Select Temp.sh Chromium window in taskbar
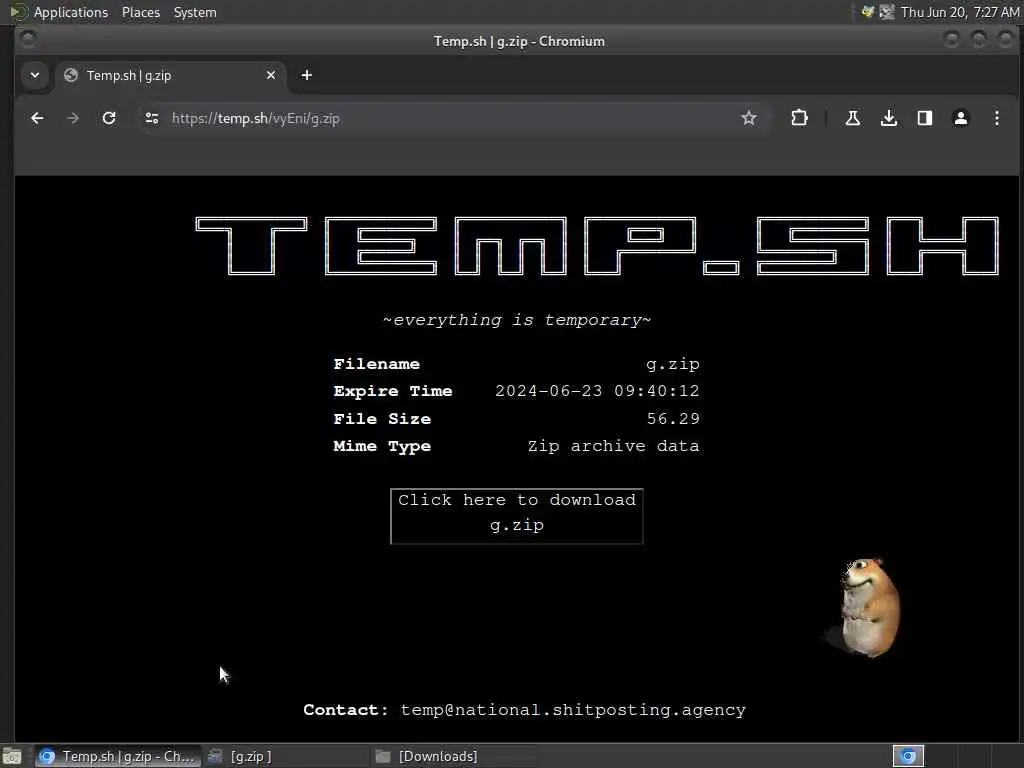The width and height of the screenshot is (1024, 768). coord(118,756)
